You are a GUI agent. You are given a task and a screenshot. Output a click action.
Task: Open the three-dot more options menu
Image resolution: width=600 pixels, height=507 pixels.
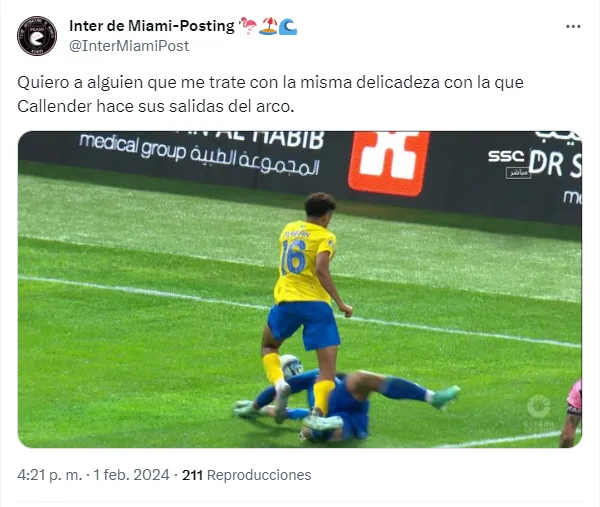573,26
